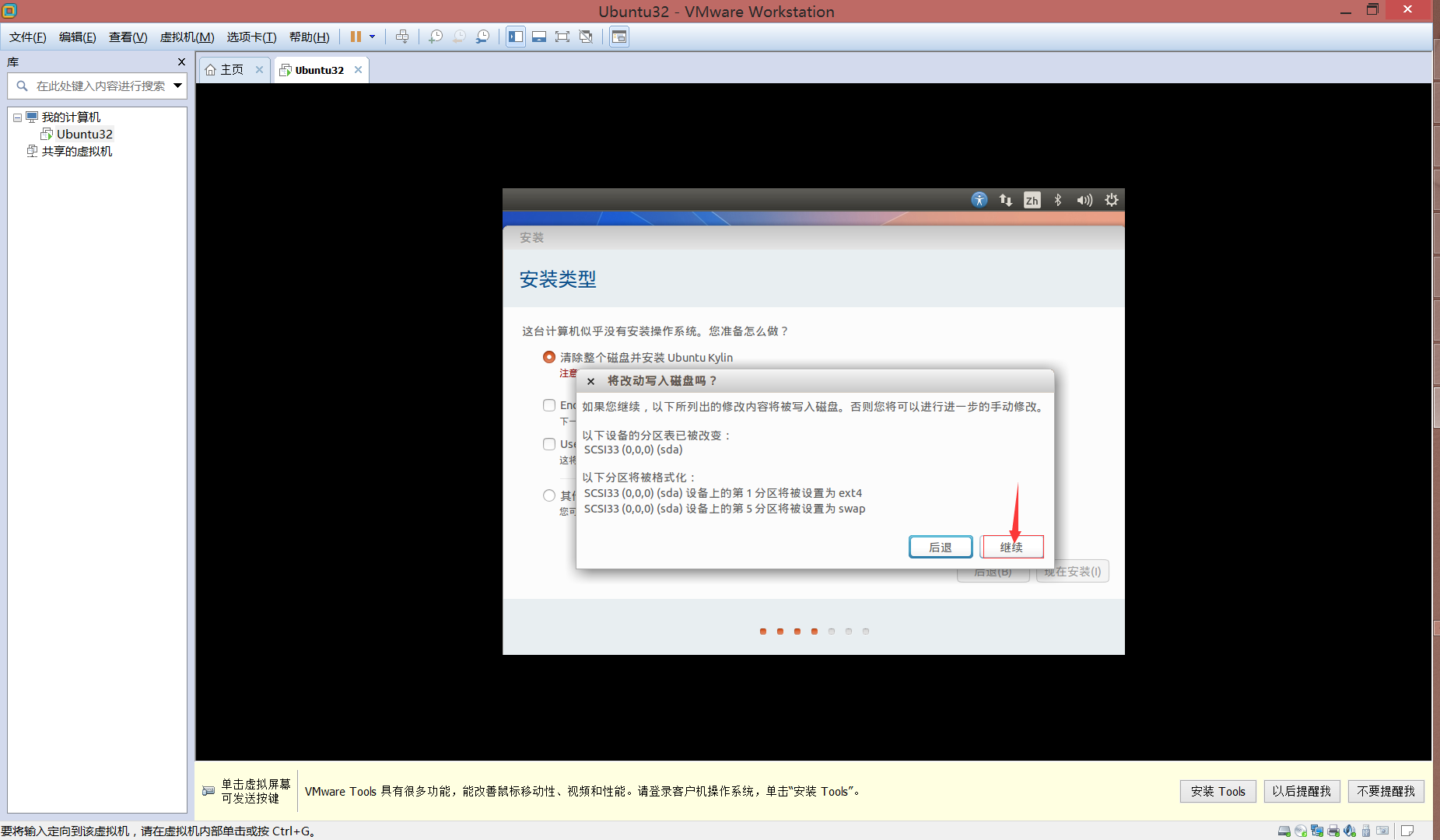Click the 安装 Tools button
This screenshot has height=840, width=1440.
tap(1218, 791)
